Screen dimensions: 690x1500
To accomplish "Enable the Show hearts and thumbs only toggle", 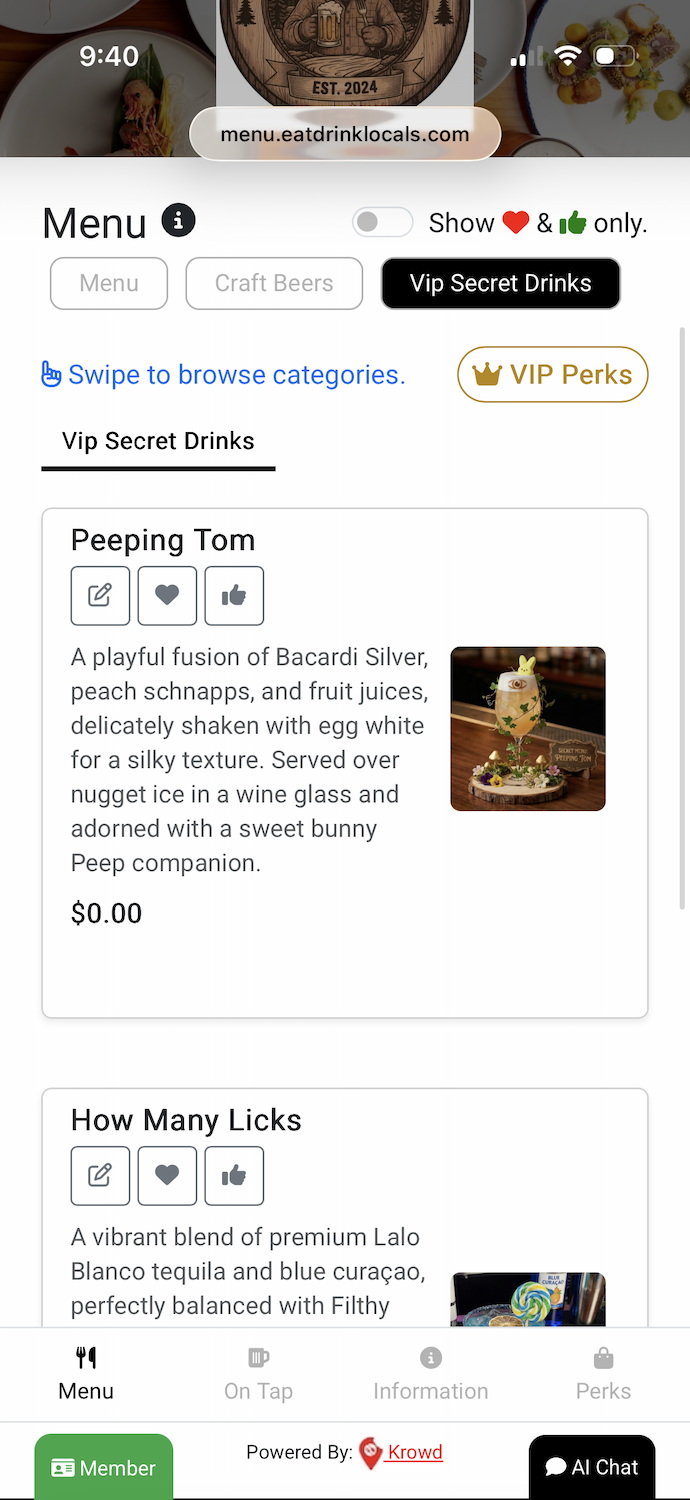I will click(382, 222).
